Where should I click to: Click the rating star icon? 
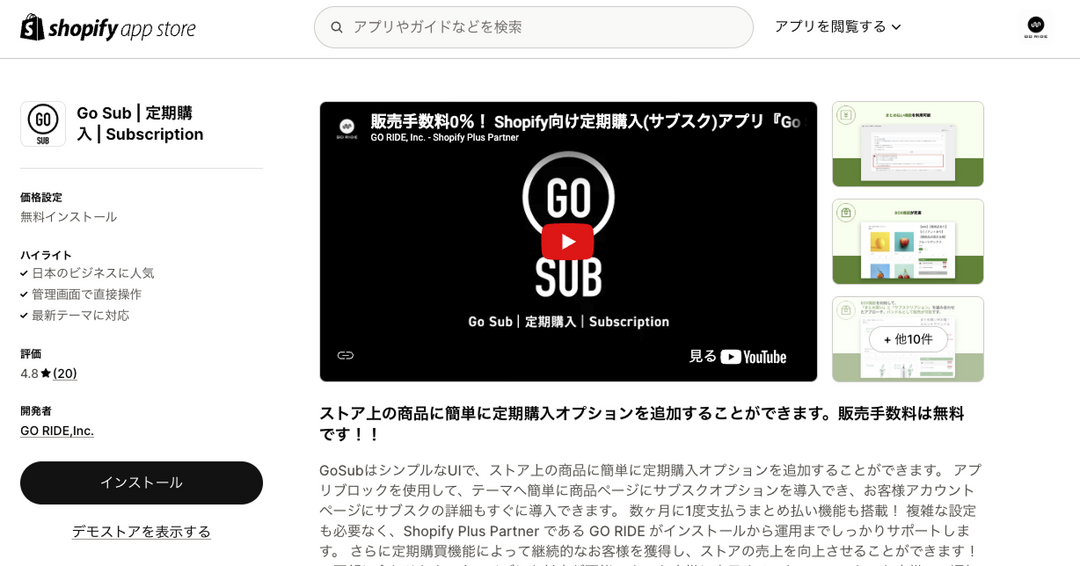45,373
